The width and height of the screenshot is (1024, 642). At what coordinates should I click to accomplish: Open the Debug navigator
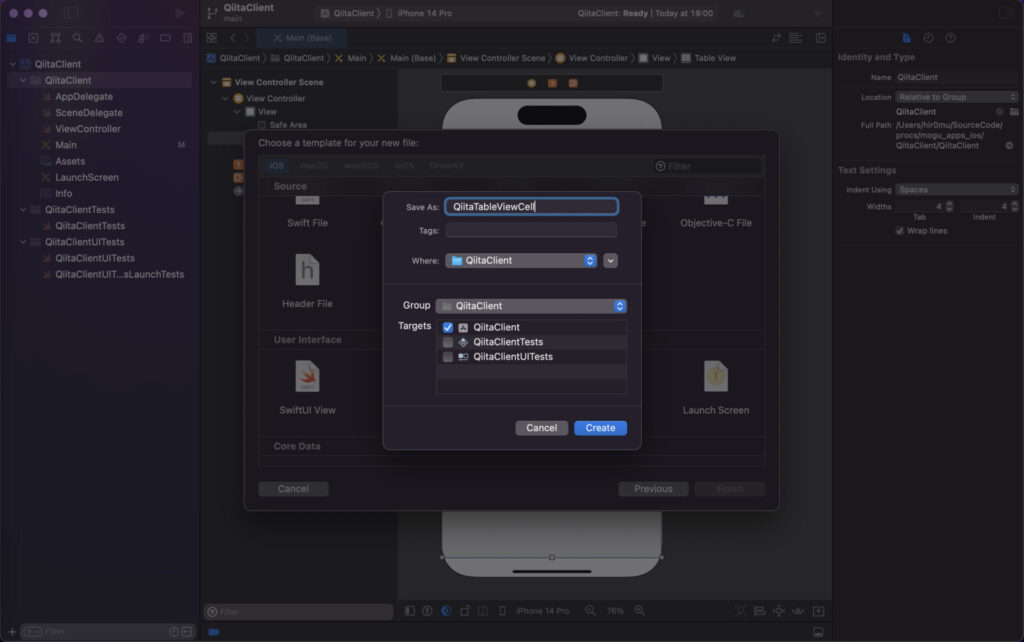point(143,38)
